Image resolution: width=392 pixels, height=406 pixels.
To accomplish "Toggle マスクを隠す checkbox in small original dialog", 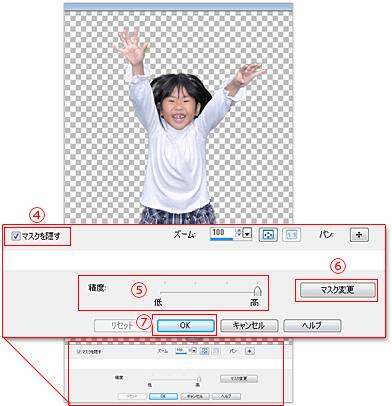I will click(x=79, y=351).
